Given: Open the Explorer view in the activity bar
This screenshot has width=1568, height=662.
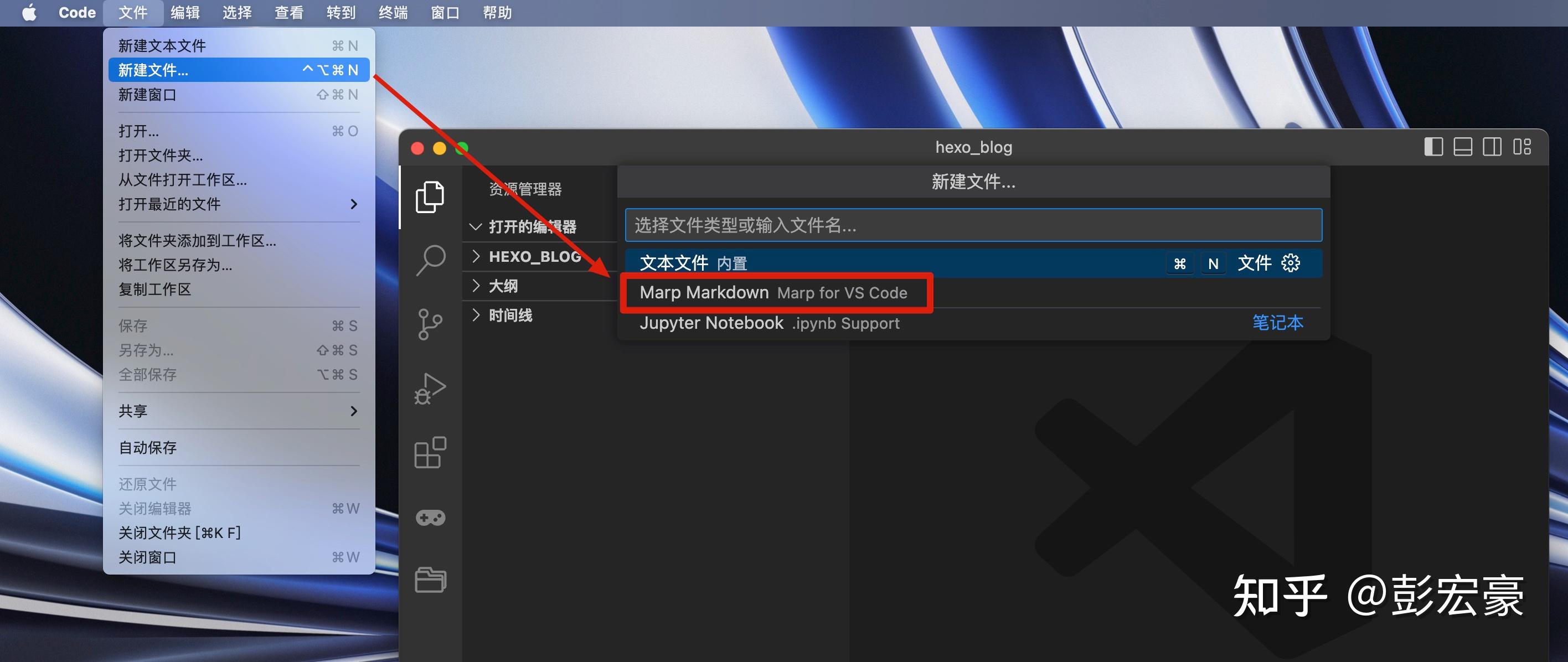Looking at the screenshot, I should (x=430, y=196).
